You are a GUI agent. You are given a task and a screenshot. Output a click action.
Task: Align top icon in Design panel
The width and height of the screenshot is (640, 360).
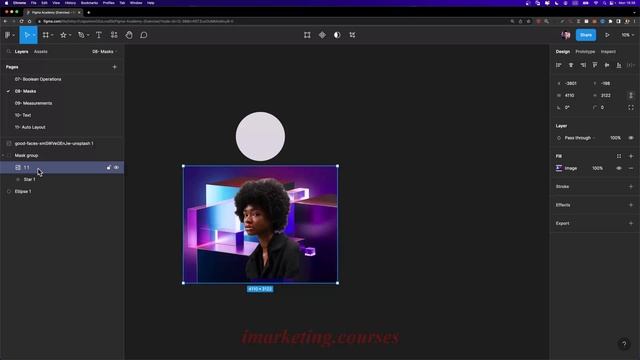(595, 65)
